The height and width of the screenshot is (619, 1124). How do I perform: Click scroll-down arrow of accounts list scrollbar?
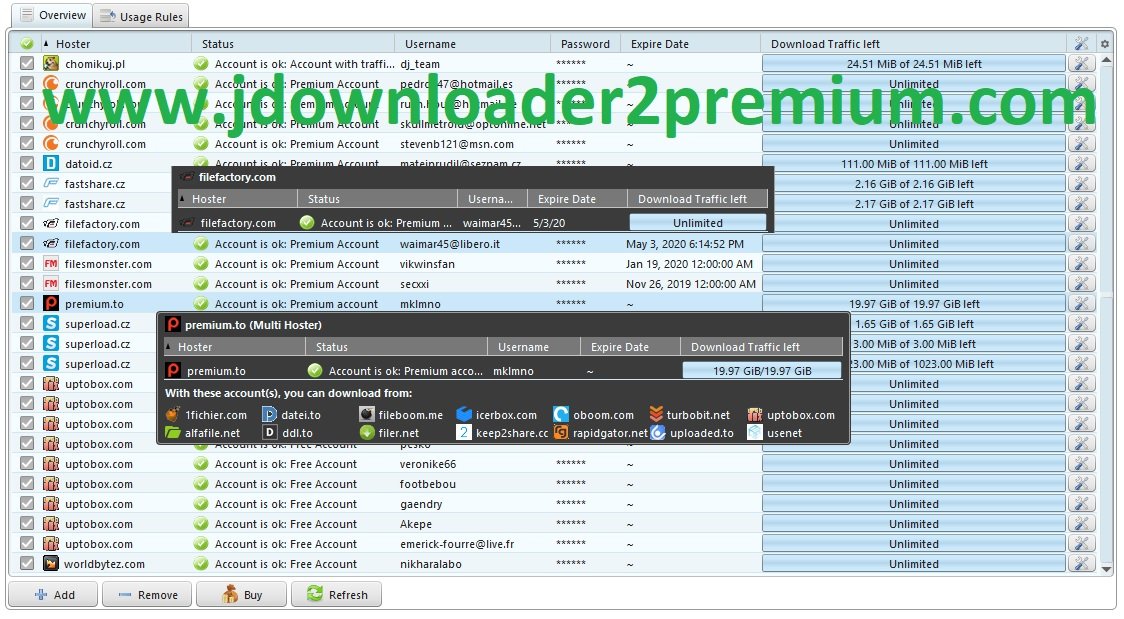tap(1106, 569)
